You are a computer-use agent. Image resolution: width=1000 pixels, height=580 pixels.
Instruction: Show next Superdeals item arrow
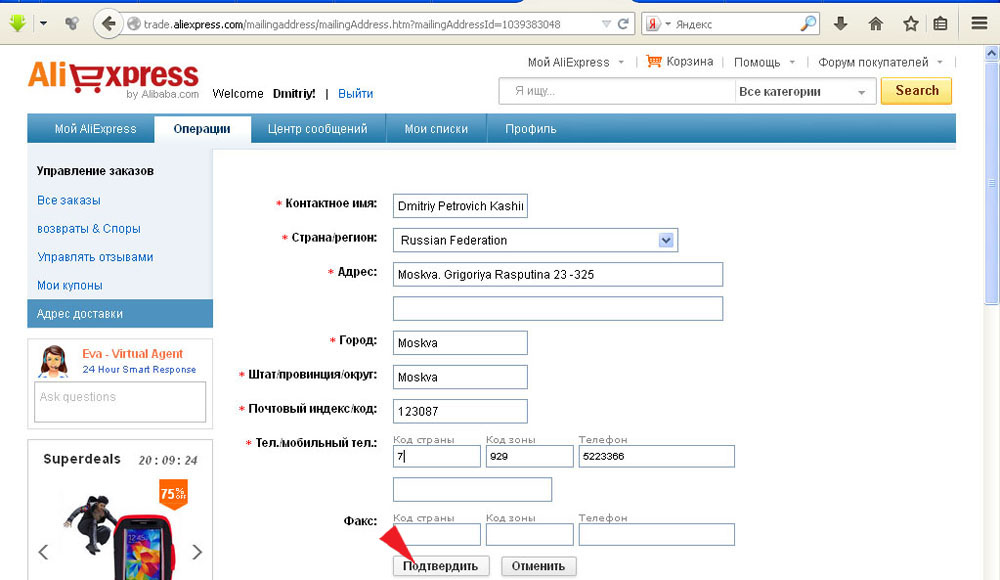[x=197, y=552]
